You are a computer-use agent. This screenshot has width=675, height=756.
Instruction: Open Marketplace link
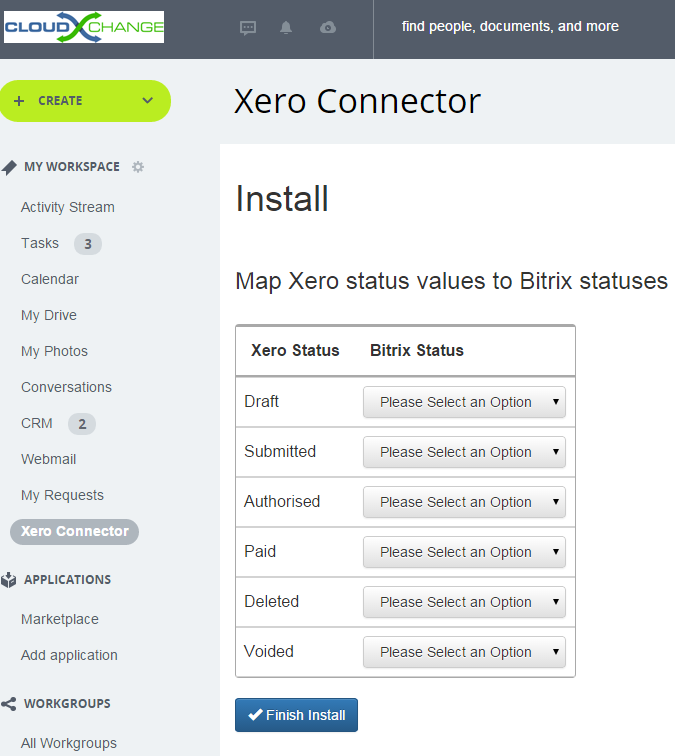(60, 620)
